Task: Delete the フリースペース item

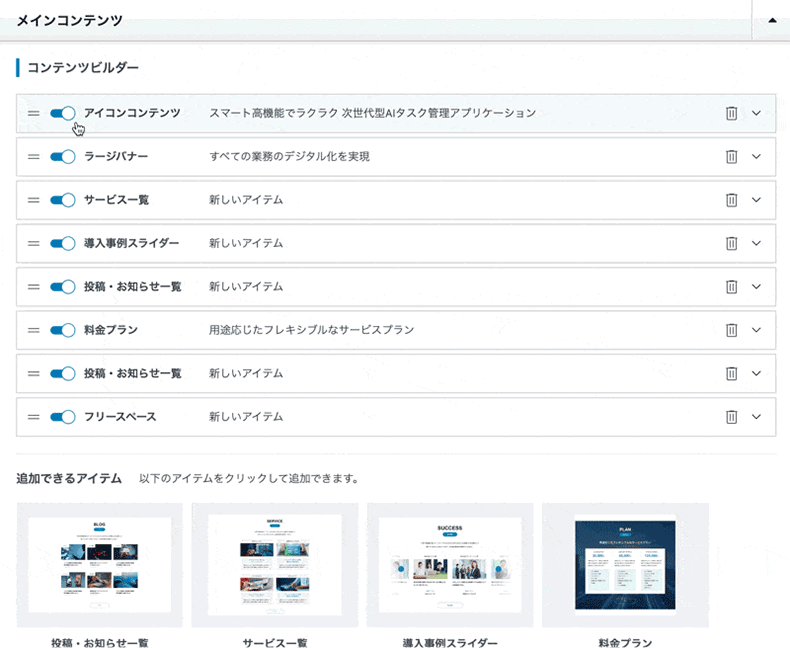Action: tap(731, 416)
